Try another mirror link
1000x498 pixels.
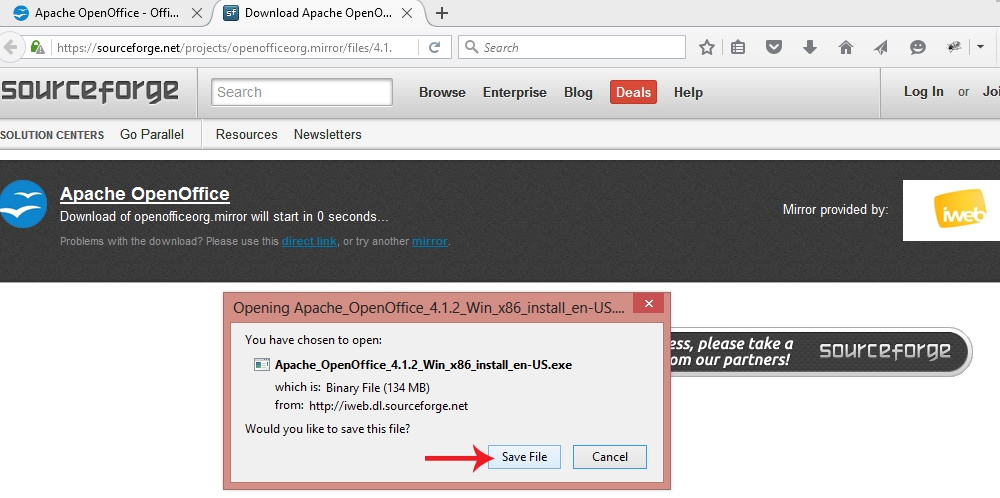pos(430,242)
